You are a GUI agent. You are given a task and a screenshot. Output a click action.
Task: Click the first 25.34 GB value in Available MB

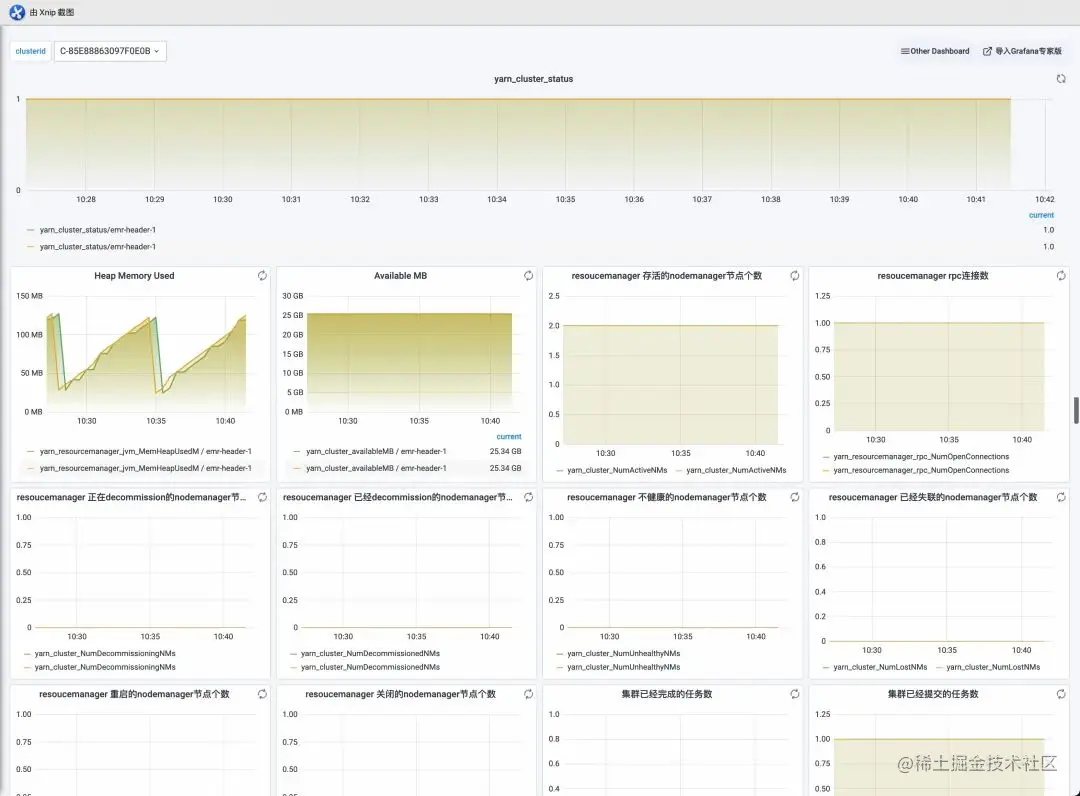[506, 452]
